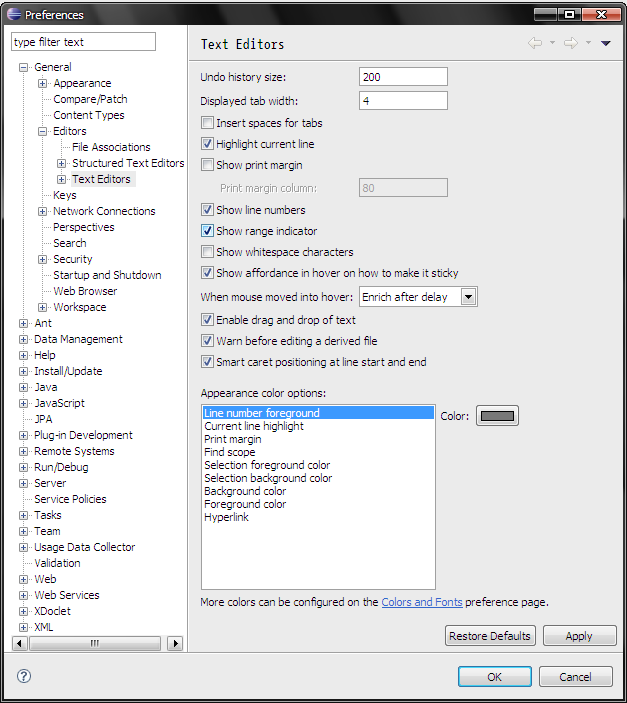Click the forward navigation arrow icon
Screen dimensions: 627x703
[x=570, y=43]
